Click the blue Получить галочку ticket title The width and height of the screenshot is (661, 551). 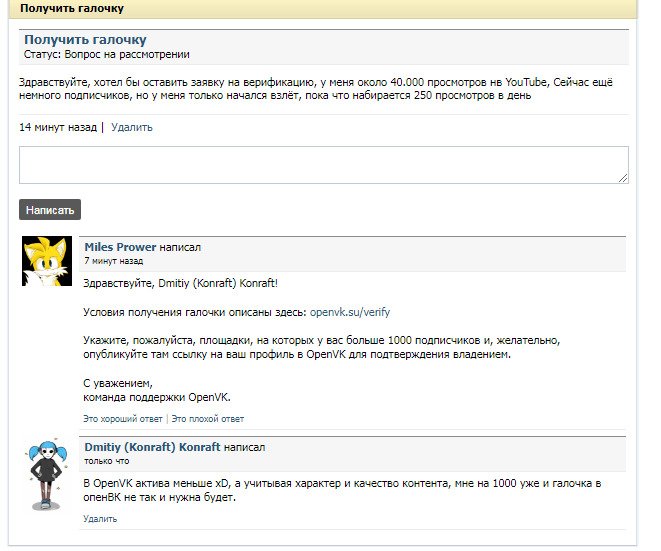coord(85,39)
